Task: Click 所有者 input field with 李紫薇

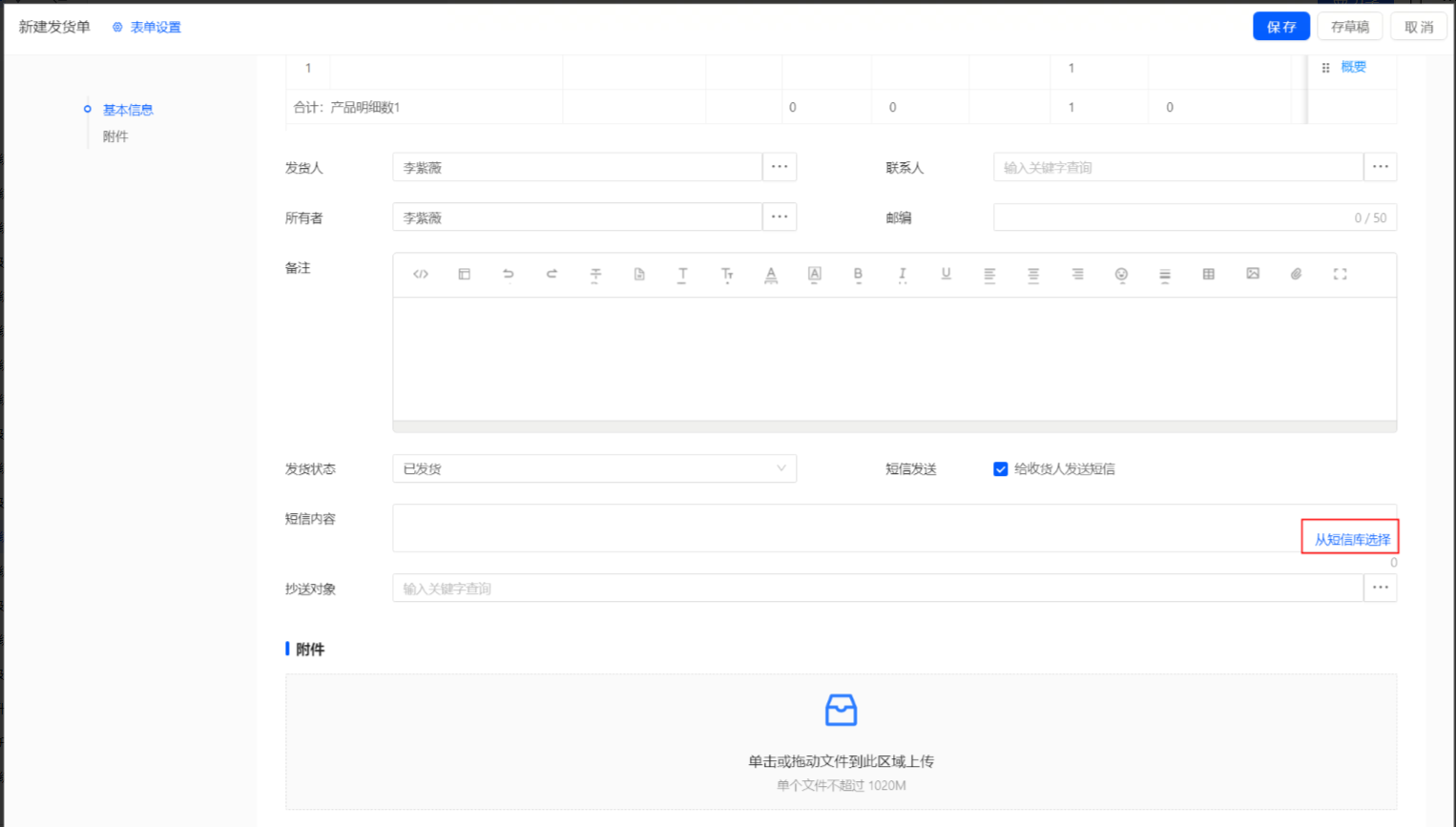Action: pos(577,217)
